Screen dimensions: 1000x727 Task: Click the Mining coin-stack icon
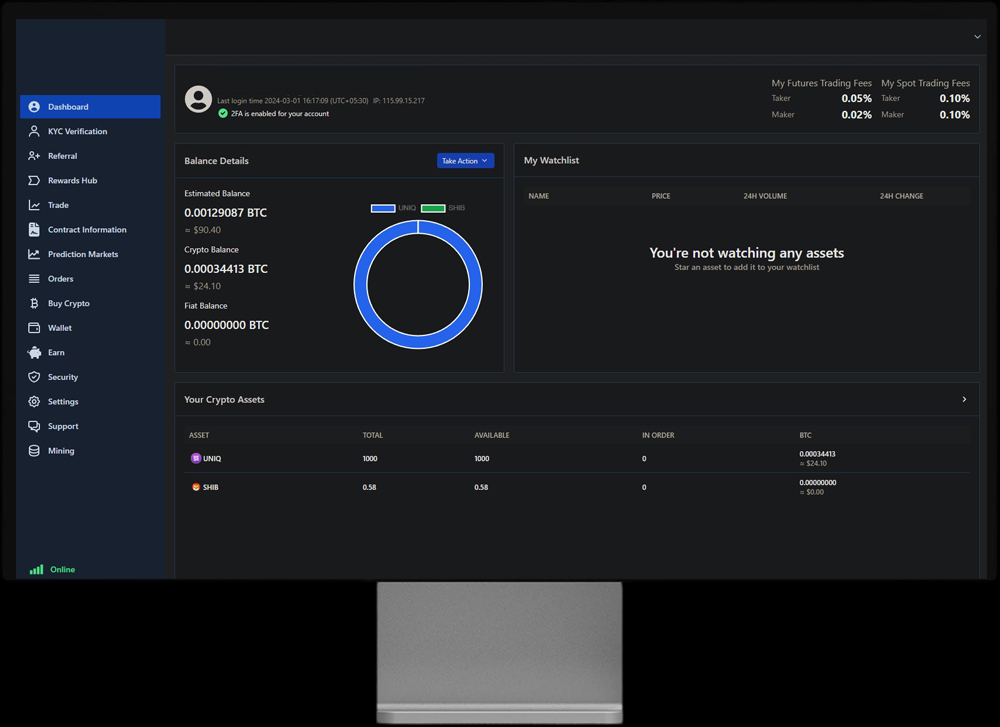[34, 451]
